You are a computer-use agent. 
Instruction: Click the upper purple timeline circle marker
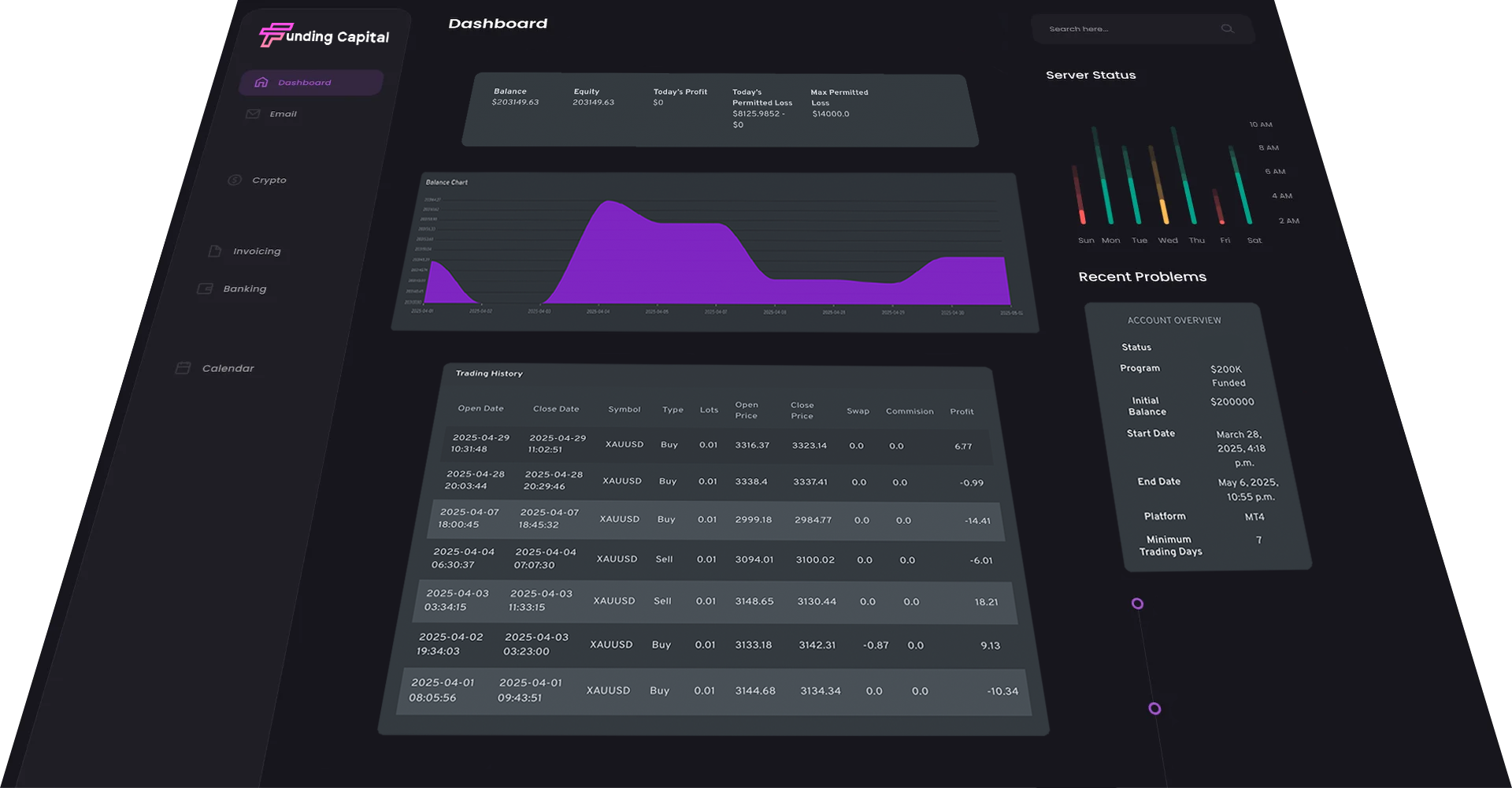click(1137, 604)
